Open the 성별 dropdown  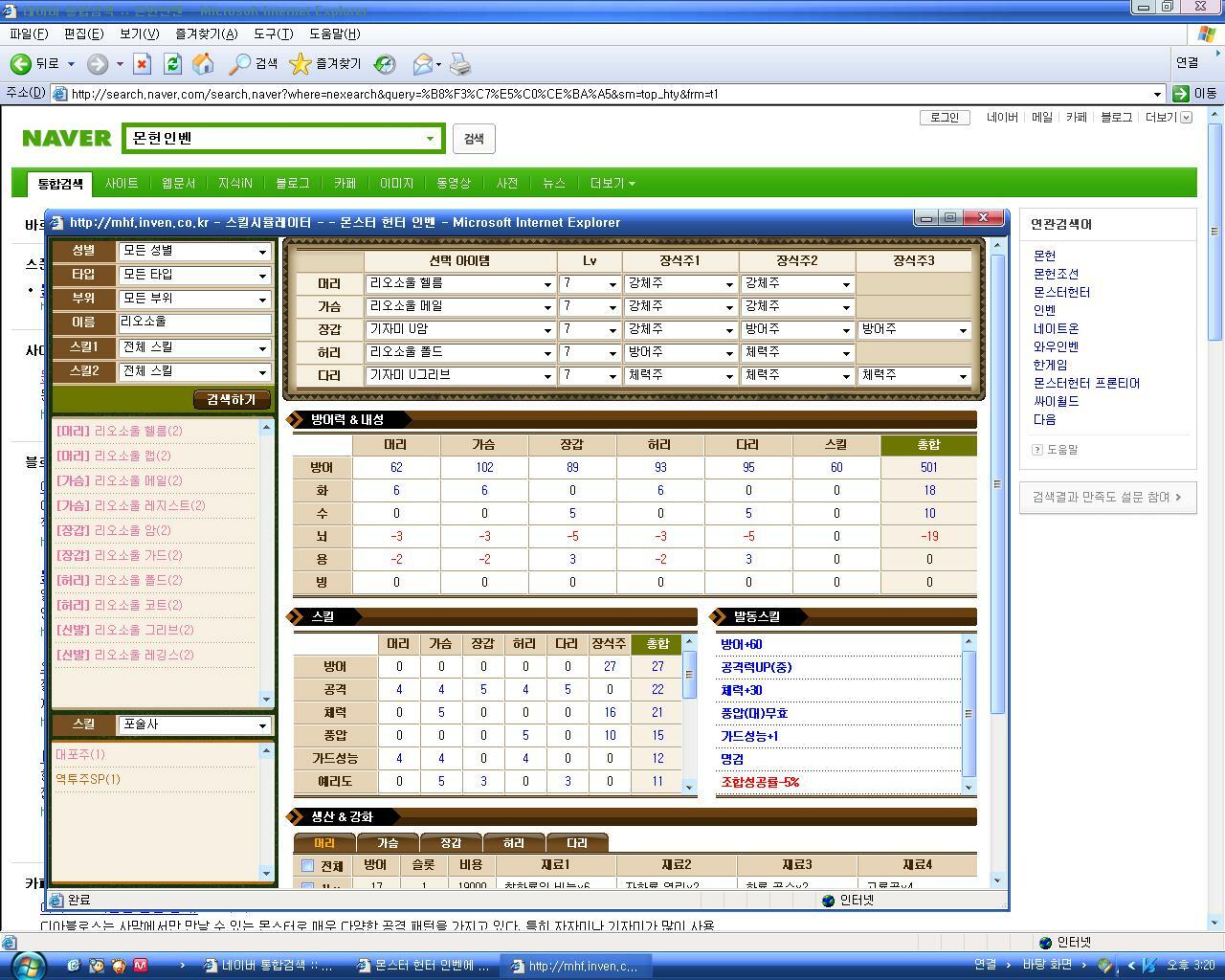(194, 251)
